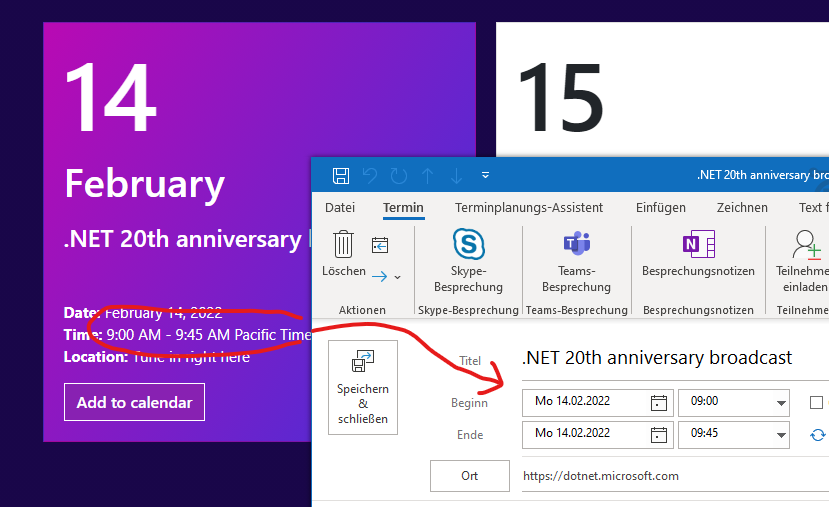Start a Skype-Besprechung
This screenshot has height=507, width=829.
coord(468,261)
